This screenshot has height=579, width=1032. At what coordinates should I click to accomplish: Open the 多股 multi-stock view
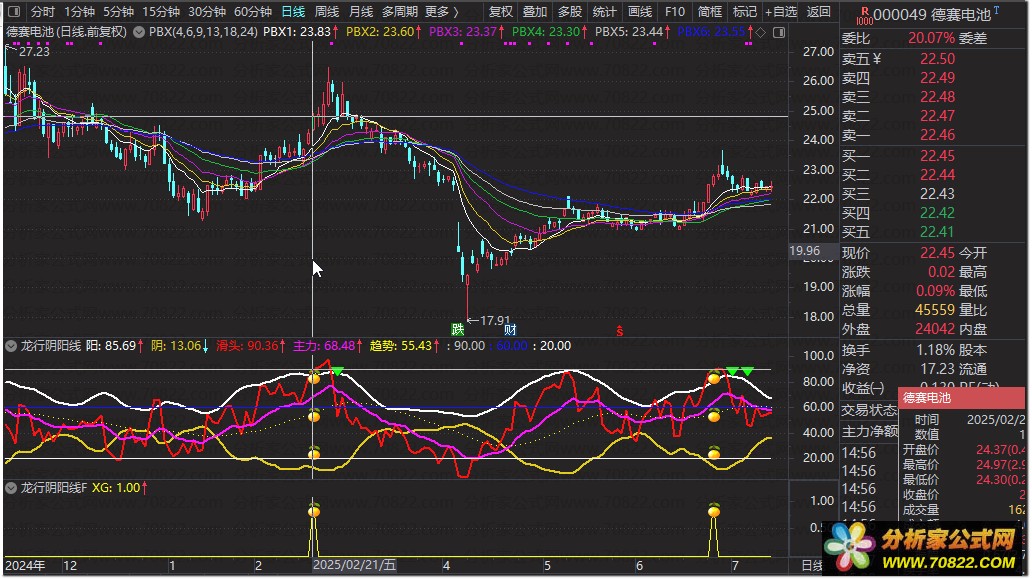(570, 12)
